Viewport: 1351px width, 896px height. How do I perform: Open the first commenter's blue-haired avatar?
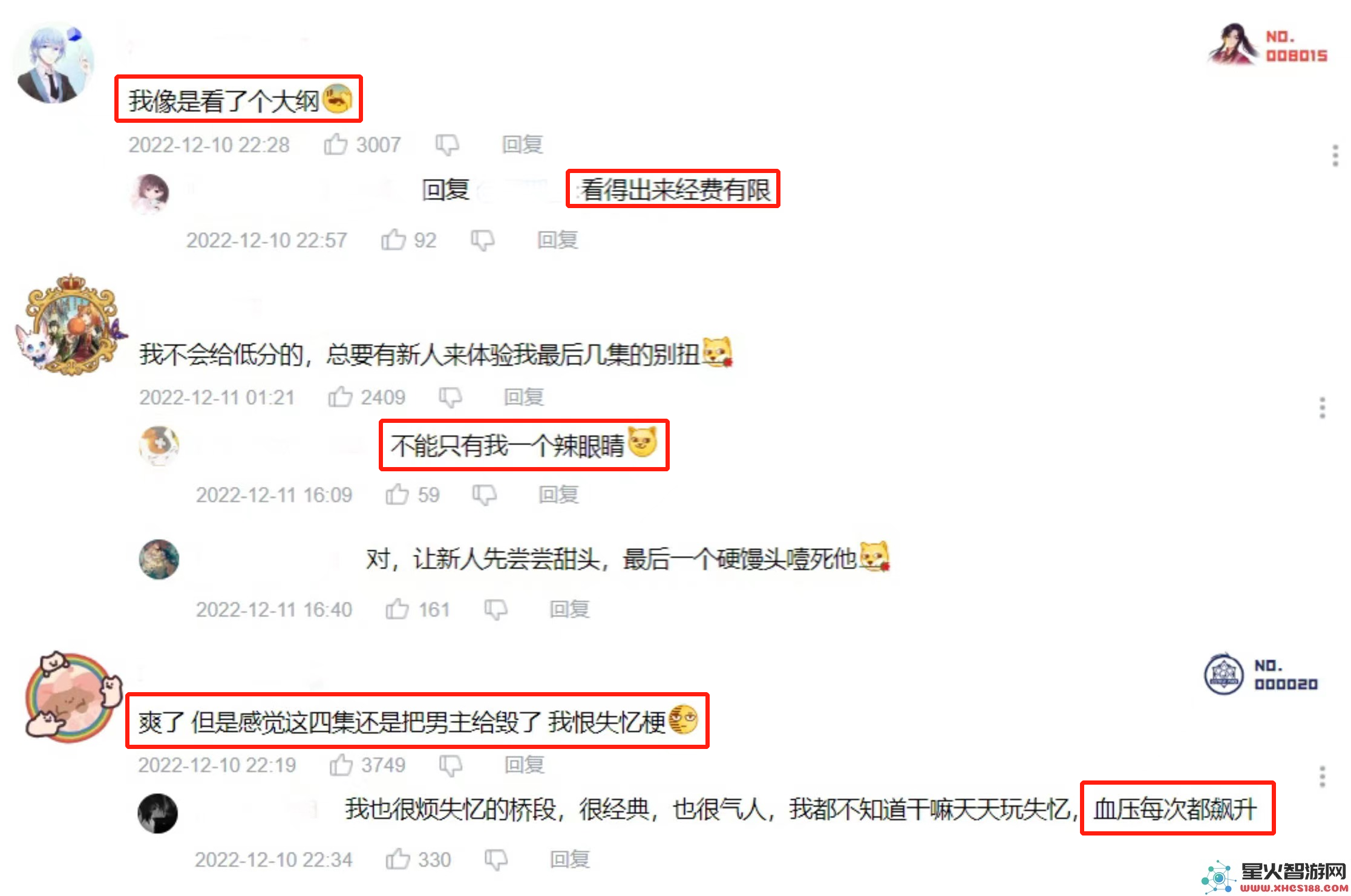(x=53, y=64)
